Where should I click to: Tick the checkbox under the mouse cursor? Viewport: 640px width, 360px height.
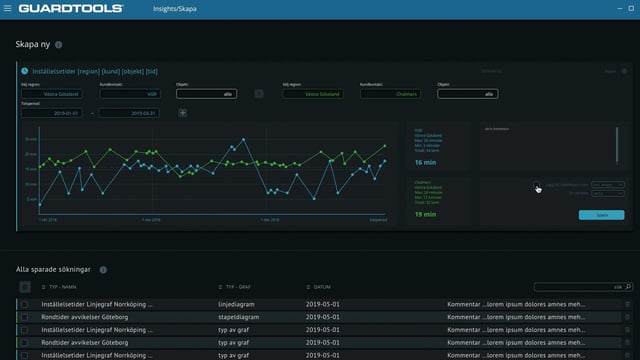click(x=536, y=184)
